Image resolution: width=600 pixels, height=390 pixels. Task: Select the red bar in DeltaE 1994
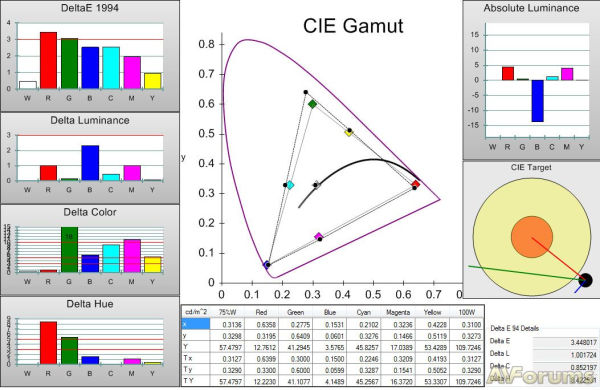tap(48, 60)
